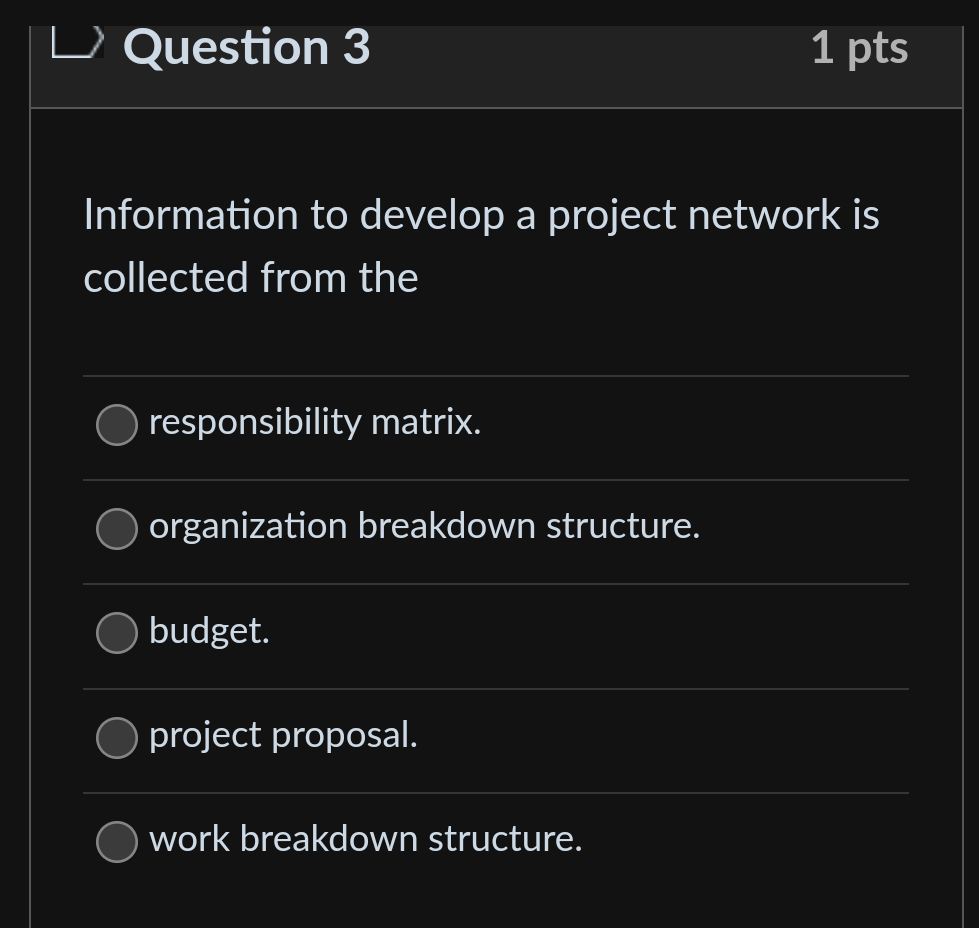Select the budget radio button
The height and width of the screenshot is (928, 979).
click(x=117, y=633)
